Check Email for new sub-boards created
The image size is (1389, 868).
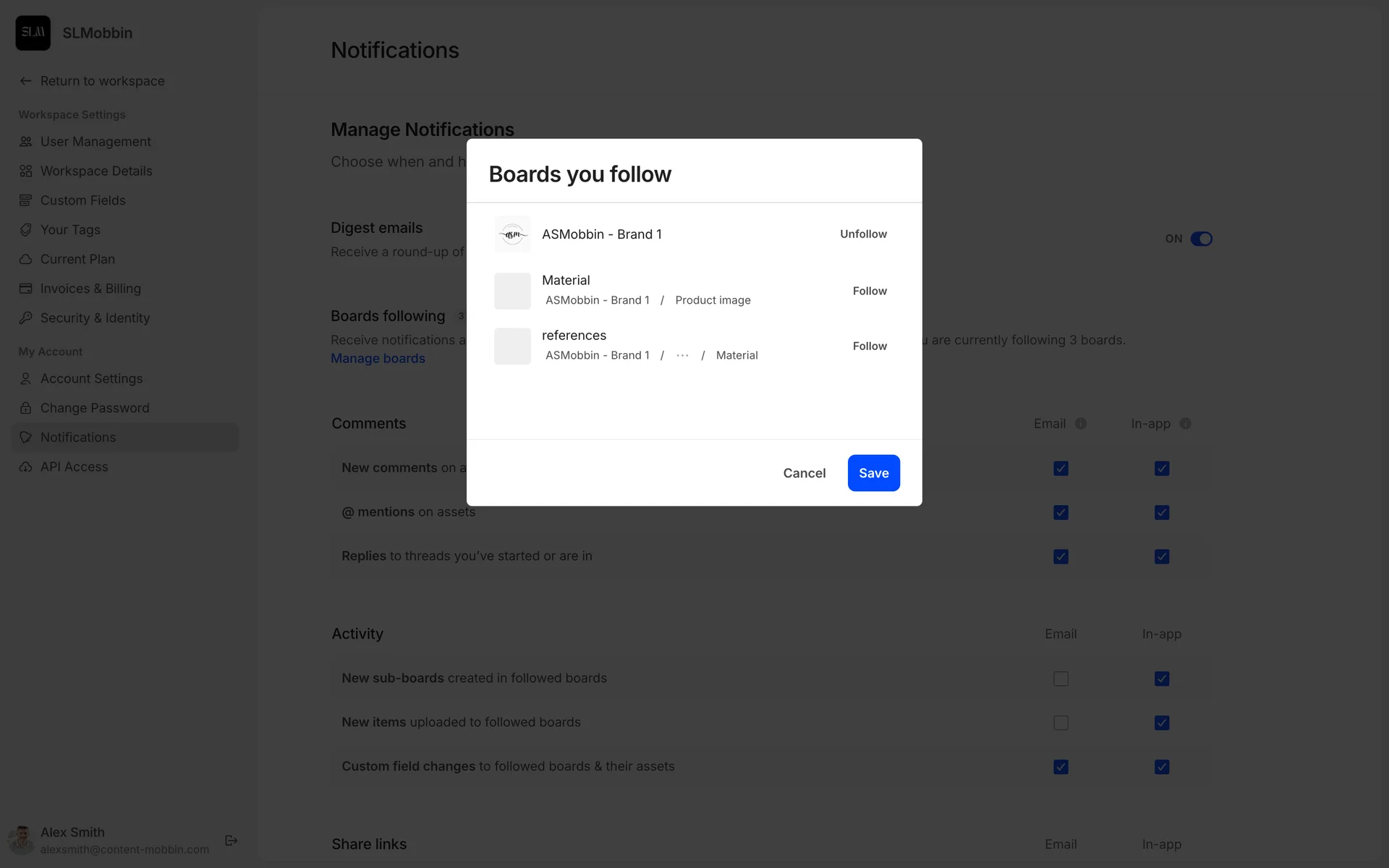(1061, 678)
